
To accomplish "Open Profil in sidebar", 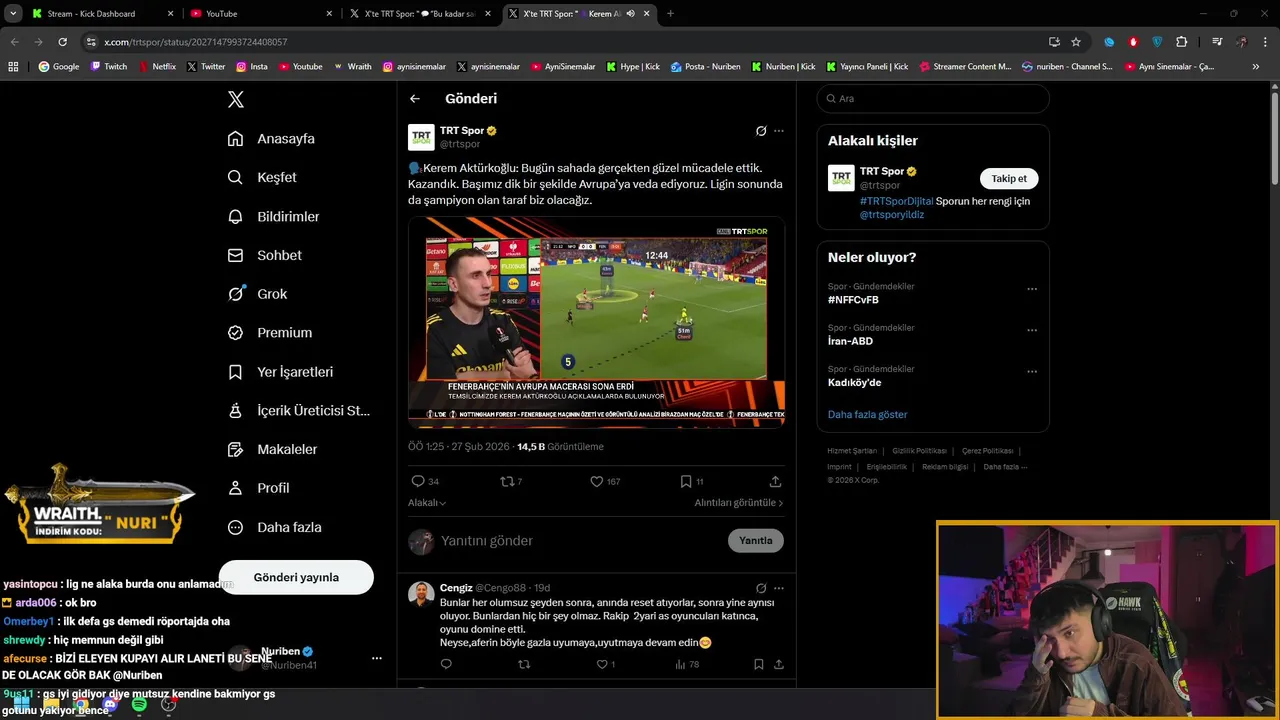I will [258, 488].
